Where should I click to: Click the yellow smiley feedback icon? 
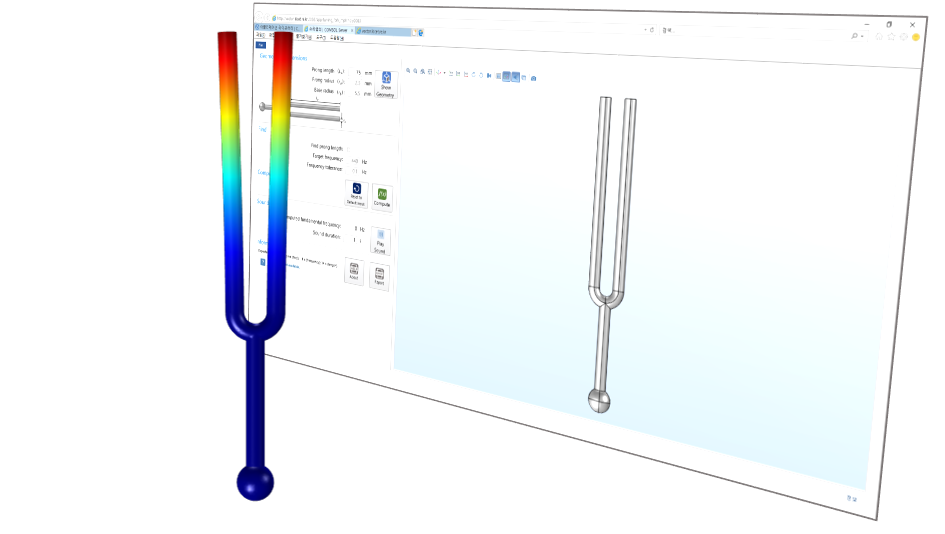point(916,37)
